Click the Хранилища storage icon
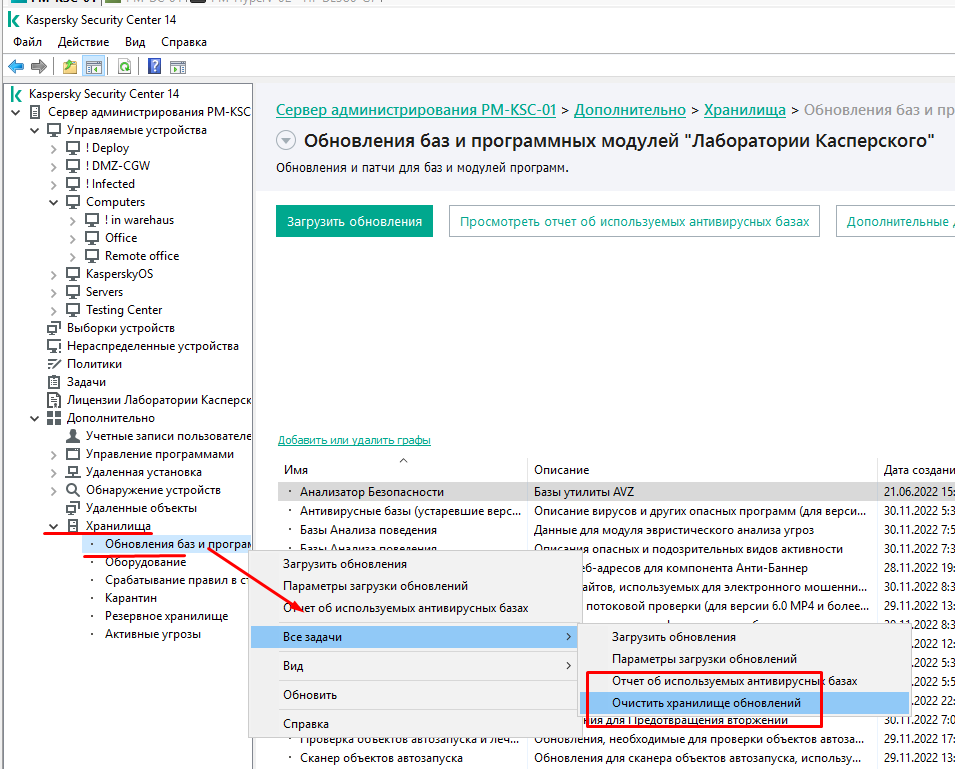Viewport: 955px width, 769px height. click(x=73, y=526)
